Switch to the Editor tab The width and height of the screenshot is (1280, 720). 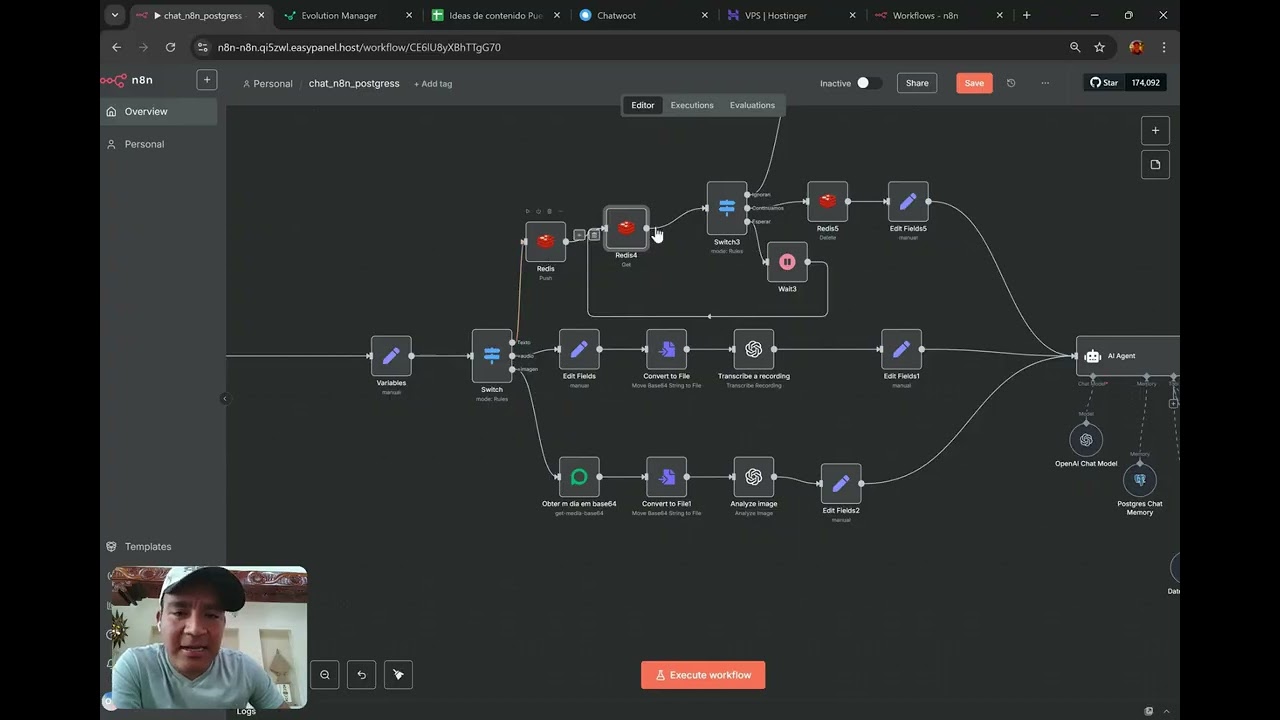click(643, 105)
